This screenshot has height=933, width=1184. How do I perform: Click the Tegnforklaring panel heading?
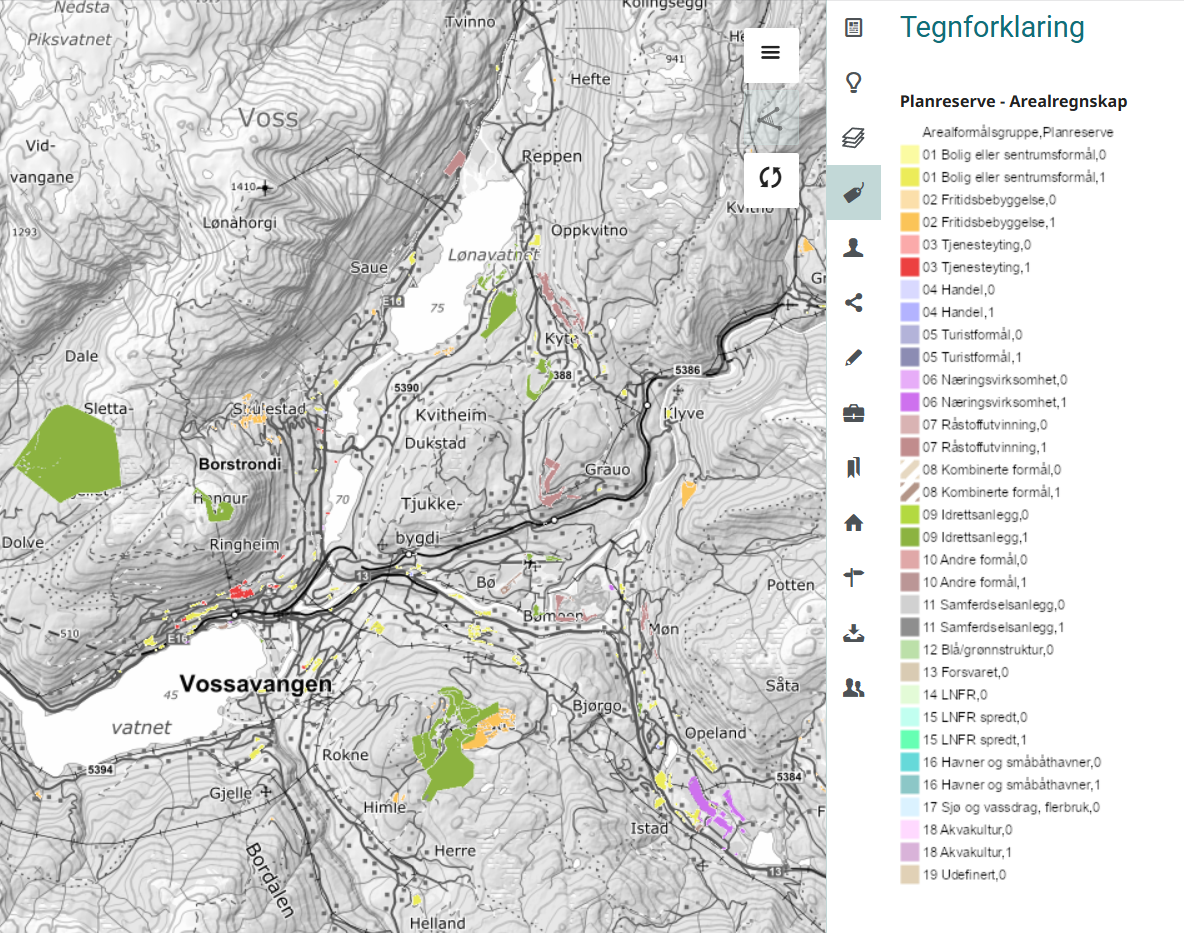(992, 27)
